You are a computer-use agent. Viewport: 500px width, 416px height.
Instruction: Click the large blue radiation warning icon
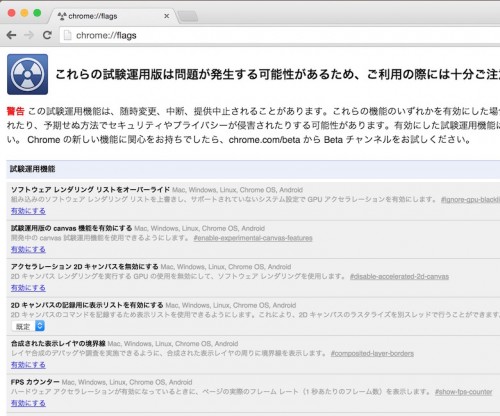click(27, 74)
